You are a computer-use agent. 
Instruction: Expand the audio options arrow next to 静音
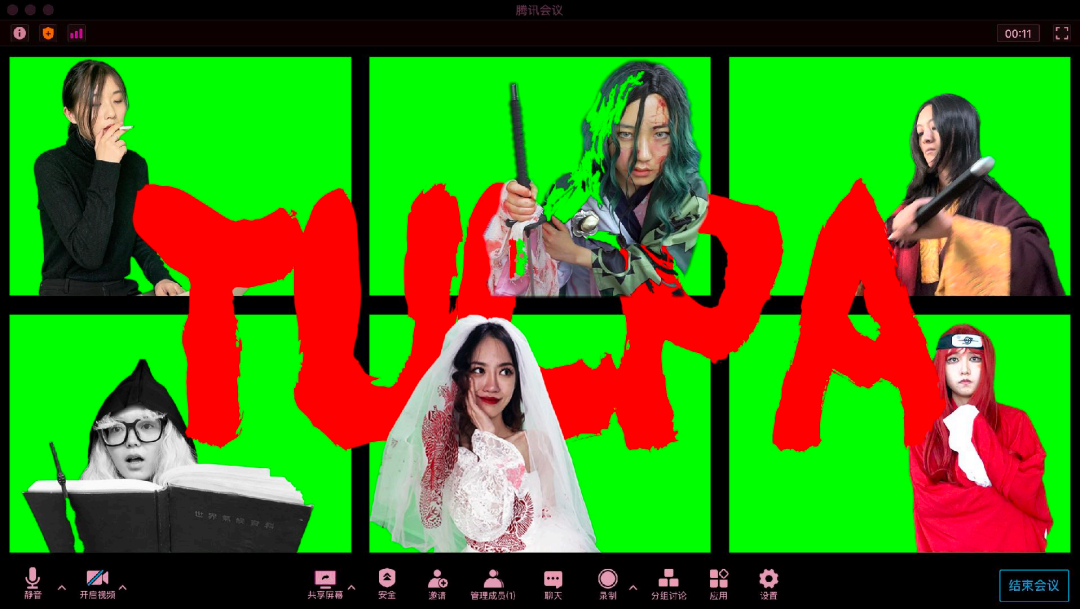coord(61,587)
